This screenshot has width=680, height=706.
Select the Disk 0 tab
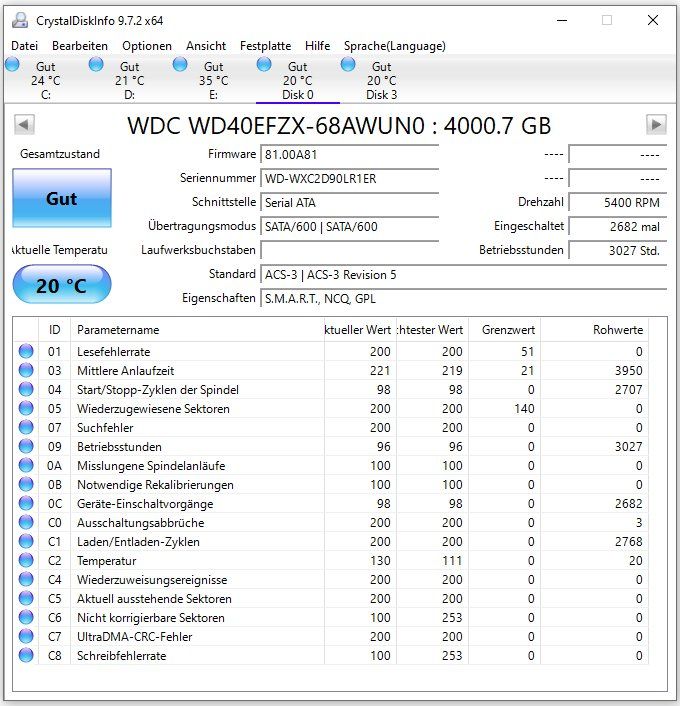tap(298, 80)
